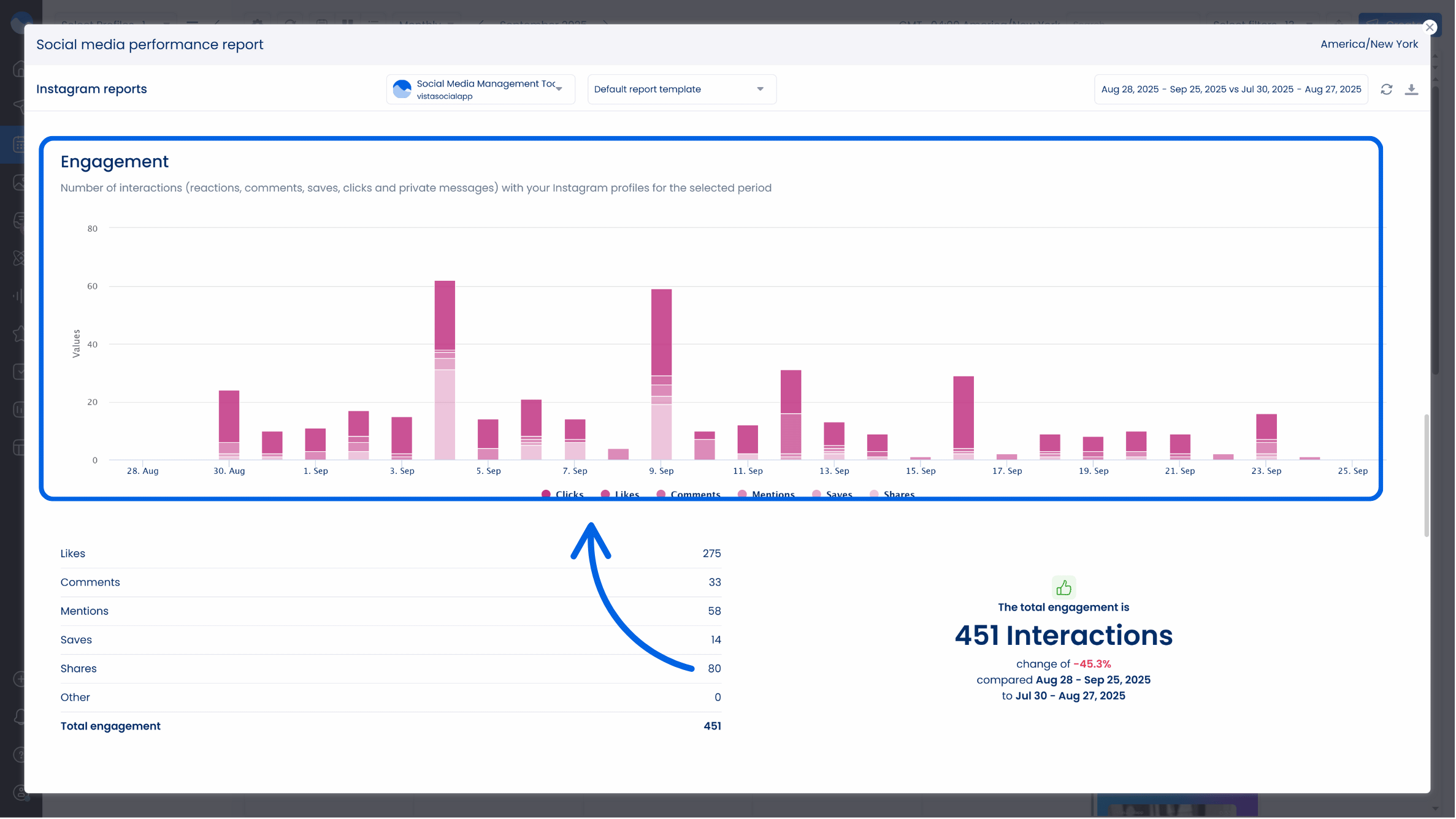Screen dimensions: 1456x819
Task: Close the Social media performance report modal
Action: [1431, 27]
